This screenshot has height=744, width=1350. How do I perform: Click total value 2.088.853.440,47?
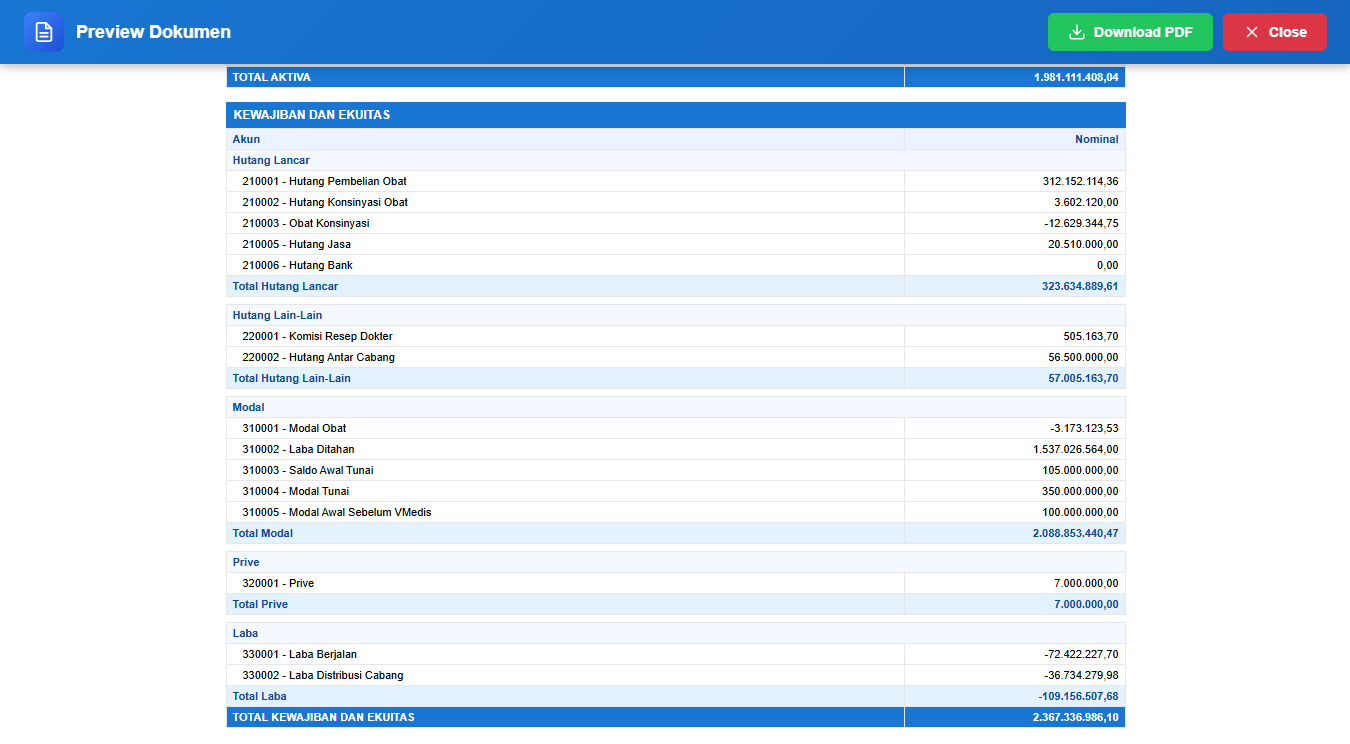(x=1076, y=533)
